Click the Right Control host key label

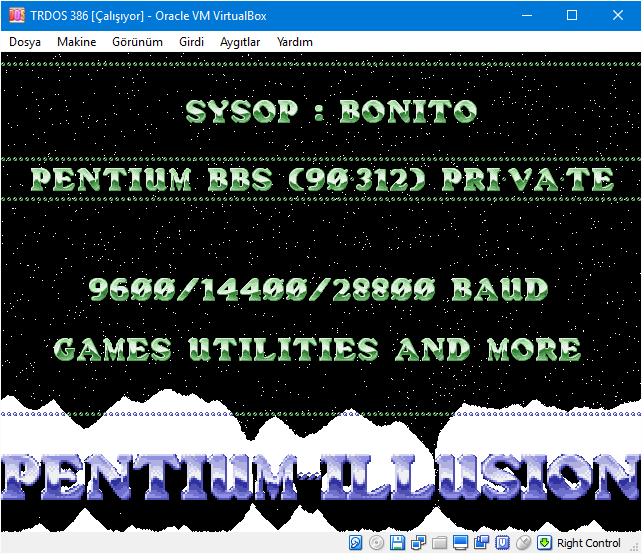pyautogui.click(x=589, y=543)
